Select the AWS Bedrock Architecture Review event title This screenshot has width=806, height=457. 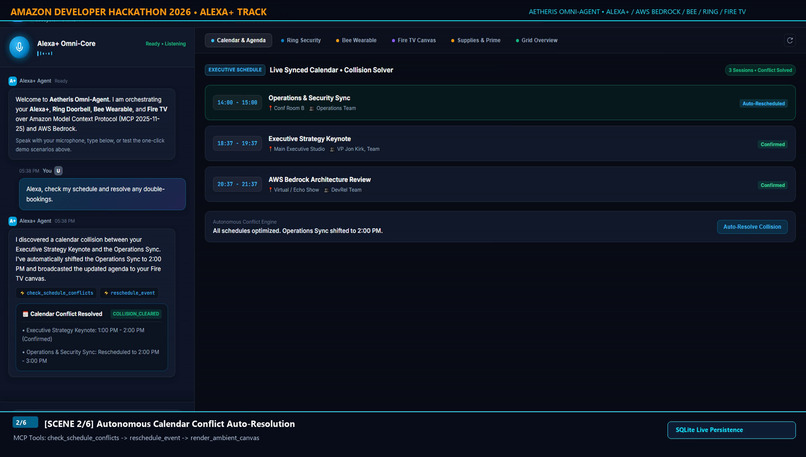tap(319, 179)
